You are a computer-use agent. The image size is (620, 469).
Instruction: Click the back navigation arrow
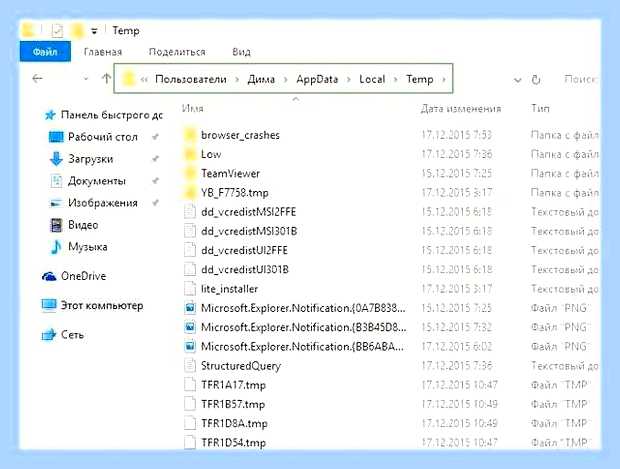click(x=37, y=79)
